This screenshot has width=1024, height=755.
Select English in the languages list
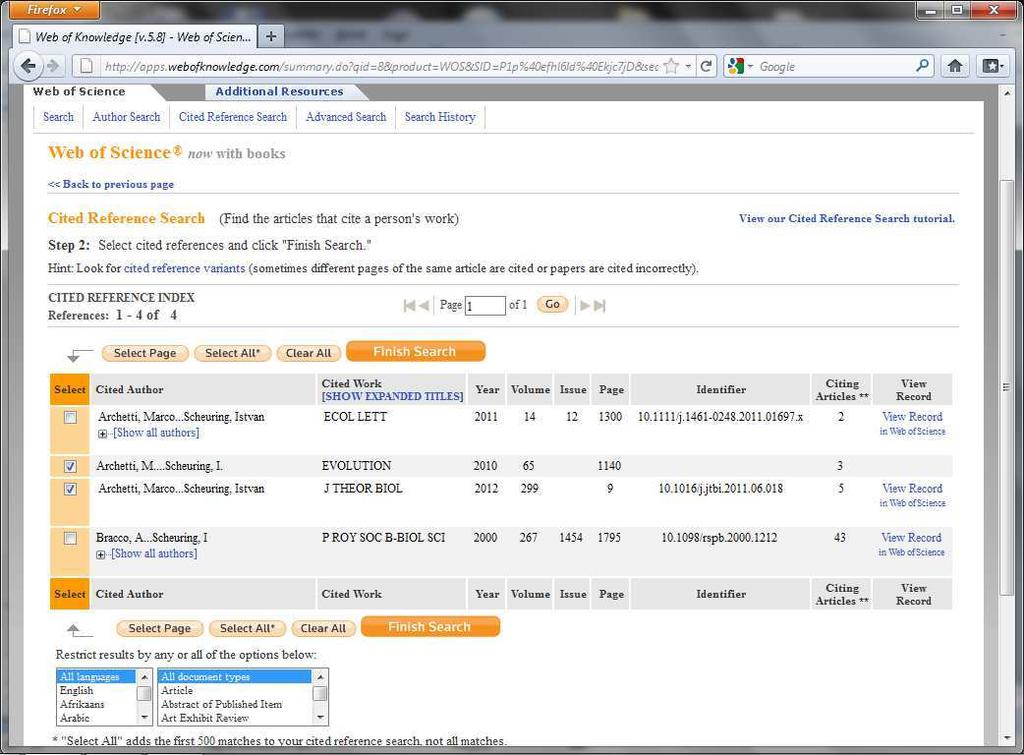97,690
